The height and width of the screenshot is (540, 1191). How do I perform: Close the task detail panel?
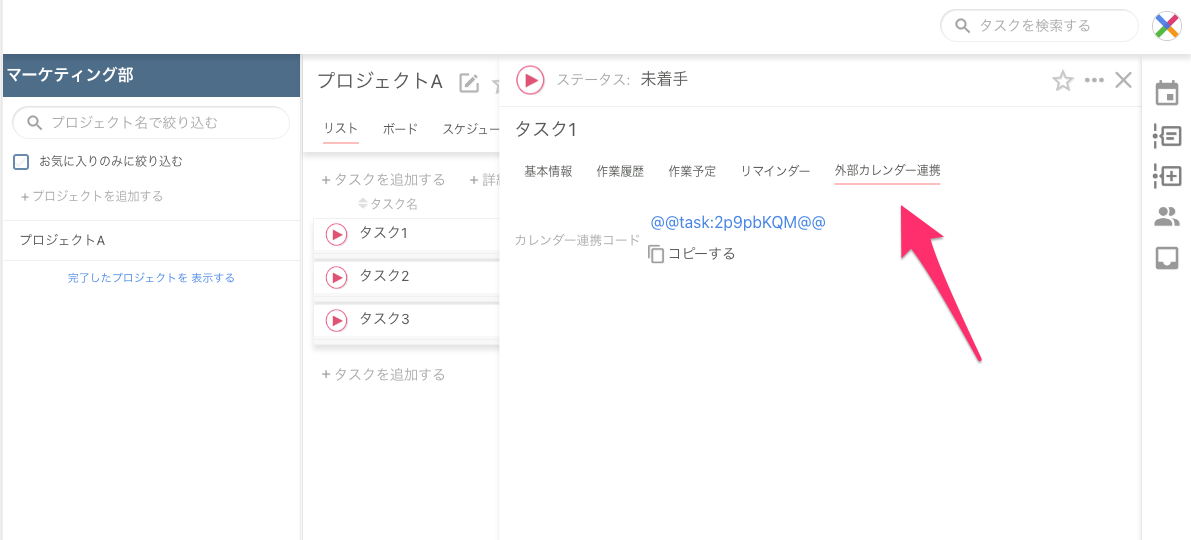[x=1123, y=80]
